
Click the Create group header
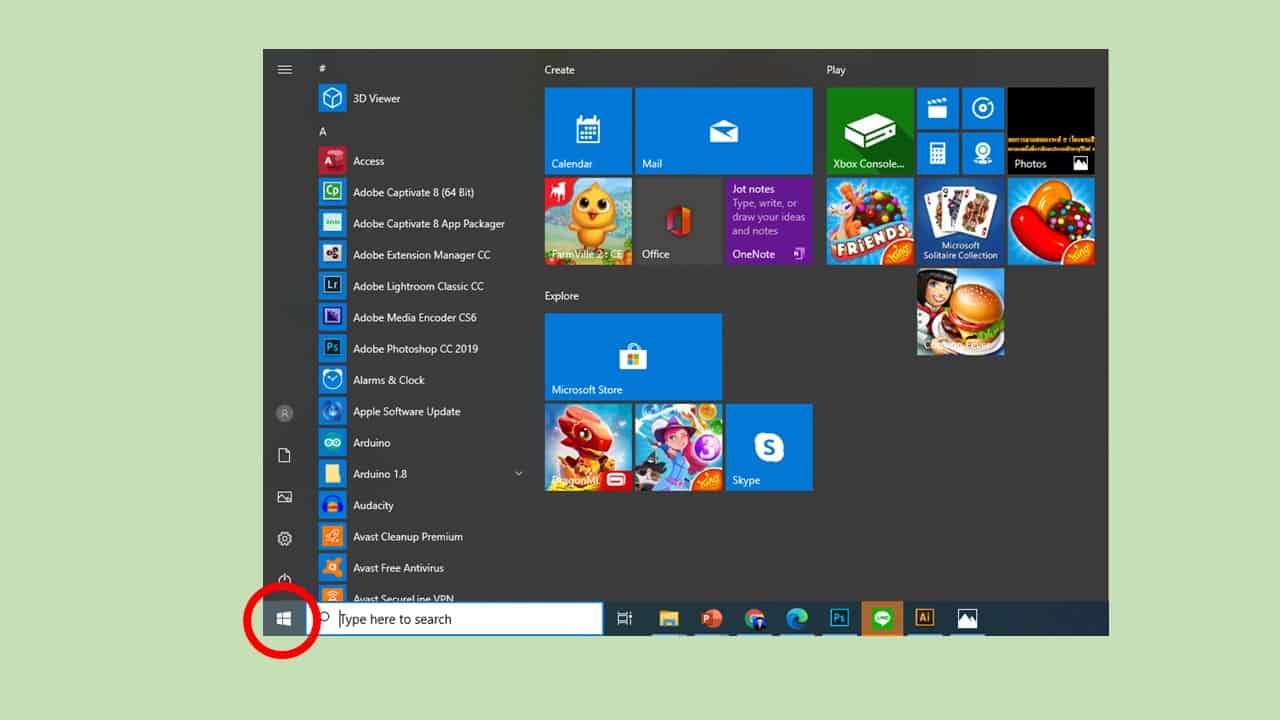coord(559,70)
